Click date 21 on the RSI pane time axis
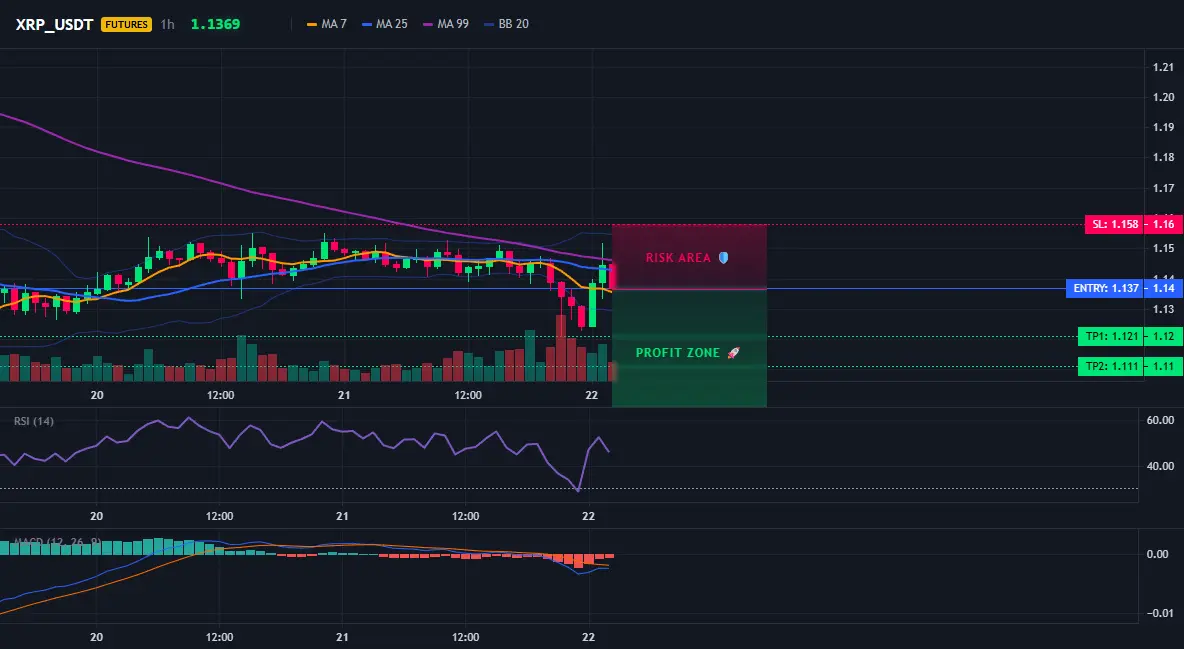The image size is (1184, 649). (342, 516)
